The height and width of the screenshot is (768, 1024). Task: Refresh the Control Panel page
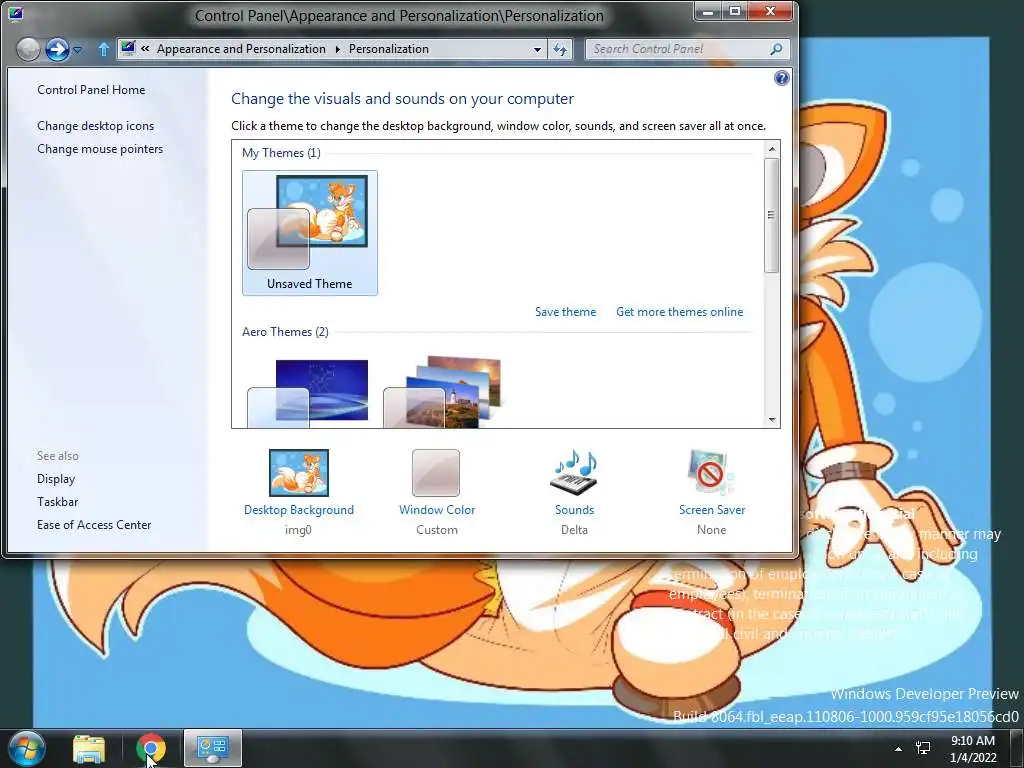tap(560, 50)
